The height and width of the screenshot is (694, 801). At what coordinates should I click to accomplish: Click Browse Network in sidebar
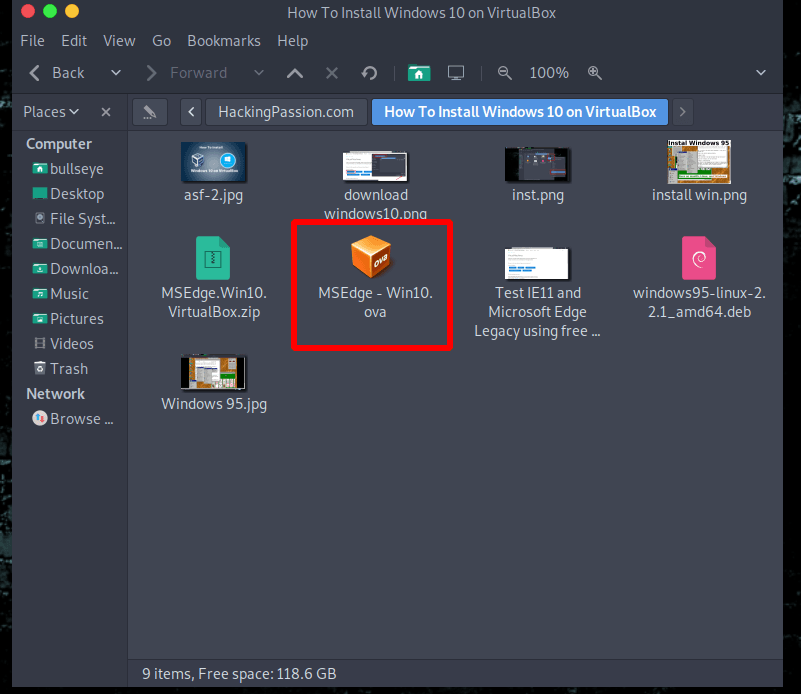(x=73, y=419)
